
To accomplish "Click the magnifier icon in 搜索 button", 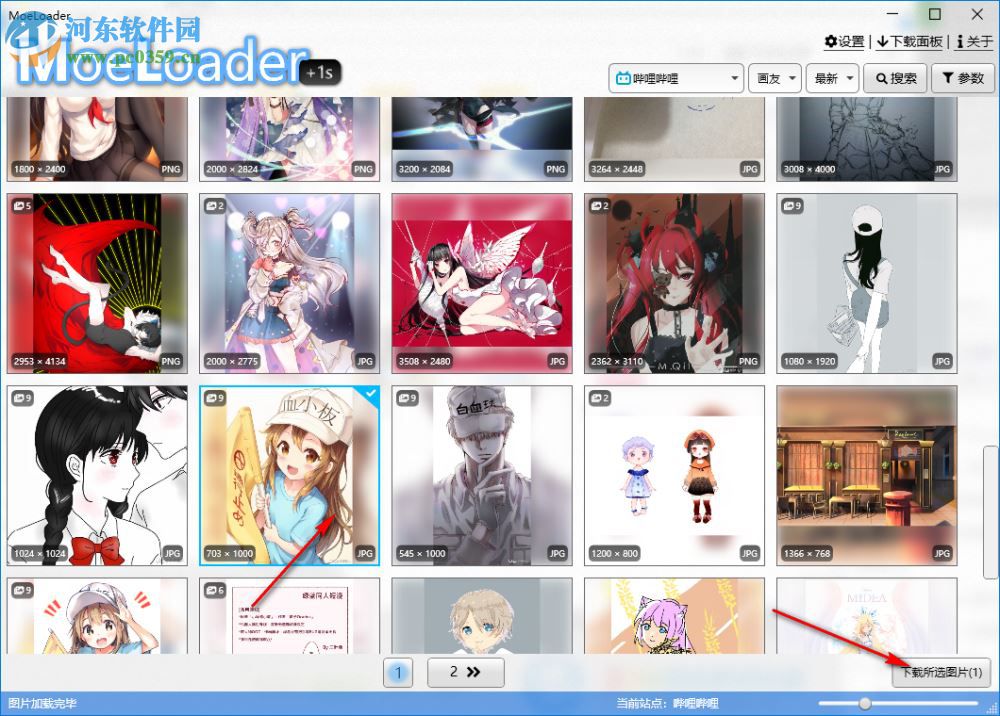I will coord(881,78).
